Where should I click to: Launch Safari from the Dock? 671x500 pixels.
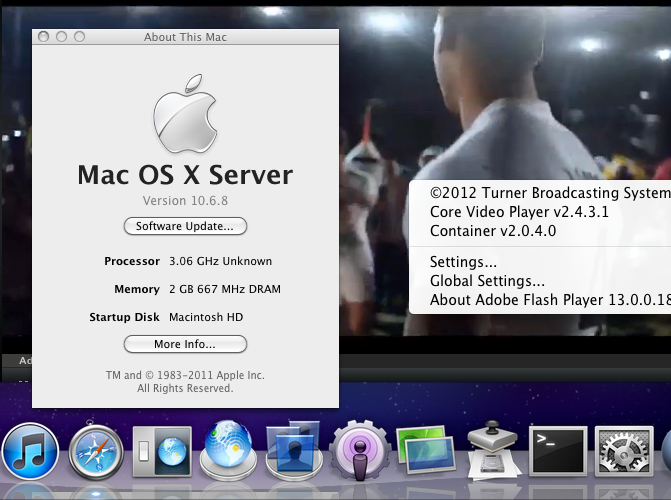96,451
